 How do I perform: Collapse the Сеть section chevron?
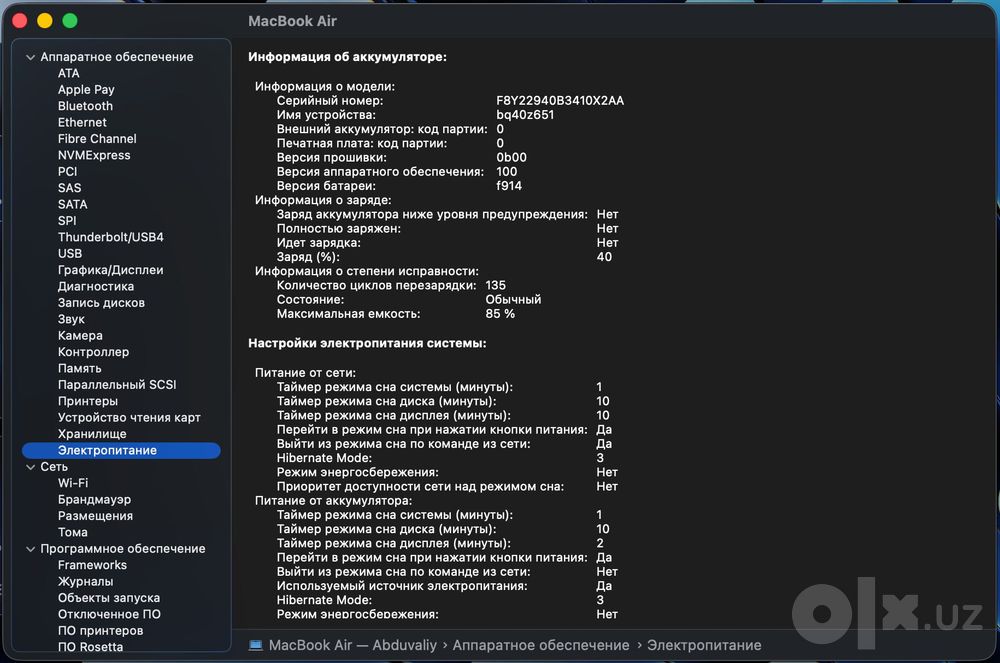[30, 467]
